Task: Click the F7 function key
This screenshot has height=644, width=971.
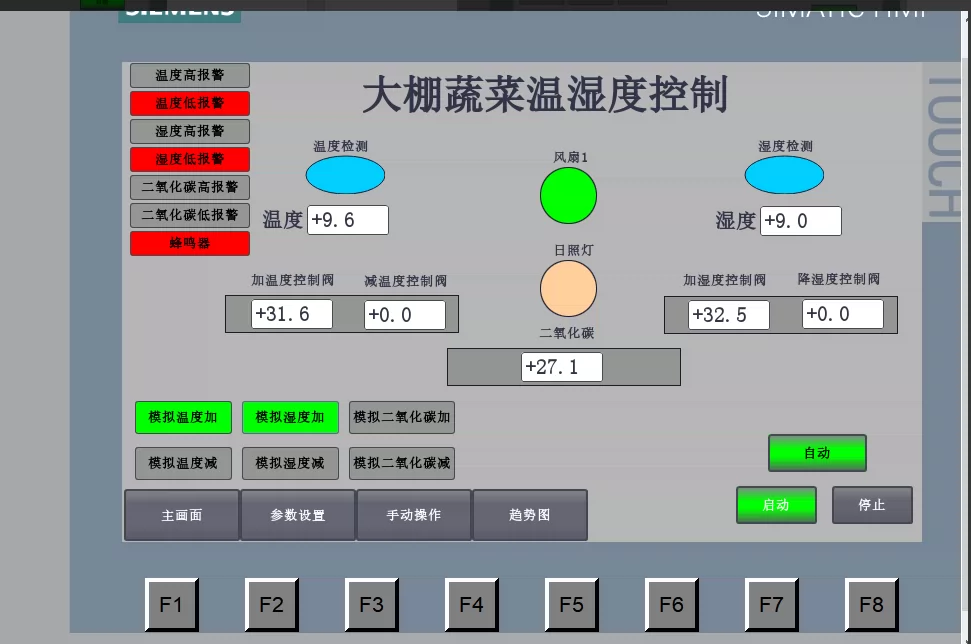Action: pos(772,604)
